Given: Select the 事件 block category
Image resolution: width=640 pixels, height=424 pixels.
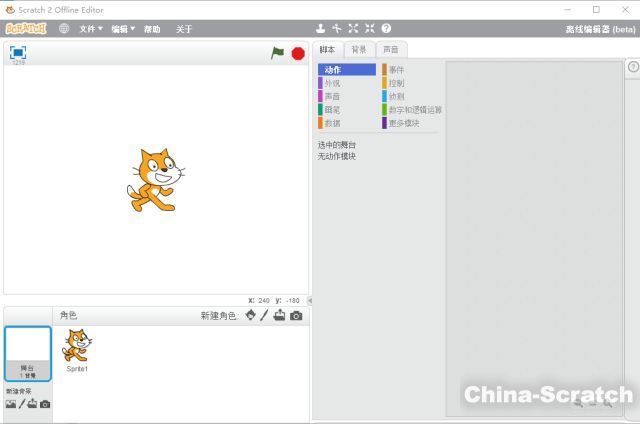Looking at the screenshot, I should click(396, 70).
